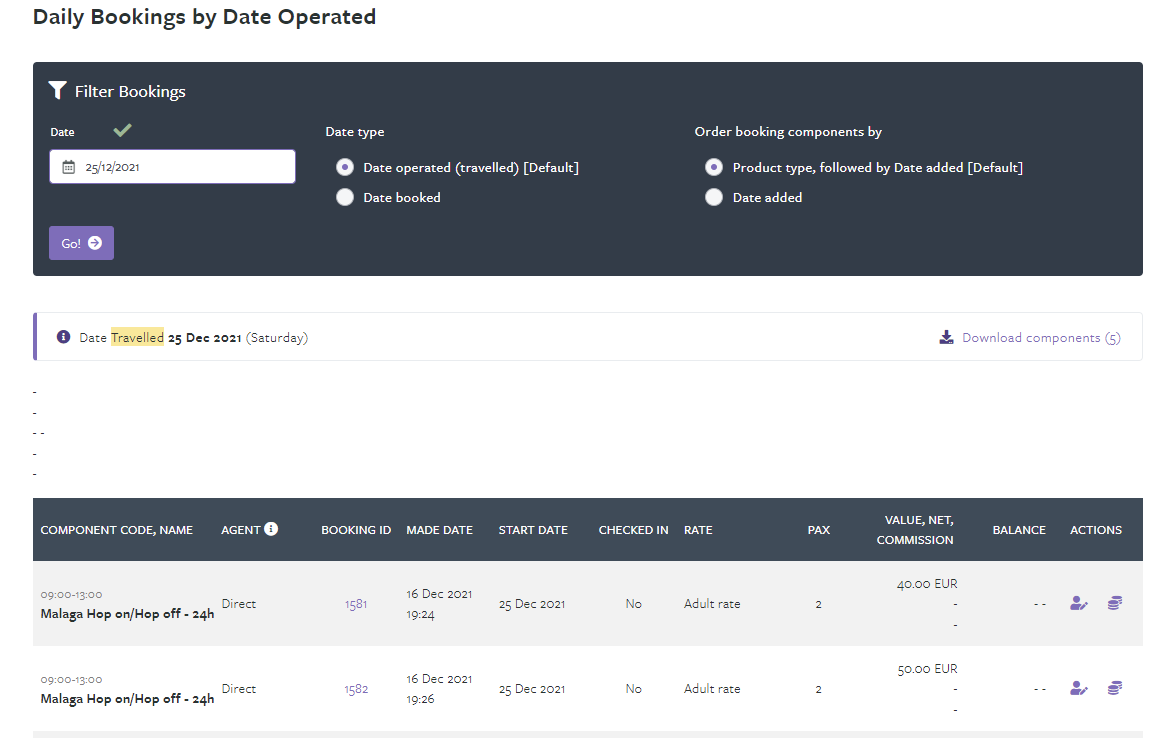
Task: Click ACTIONS column header
Action: (1096, 530)
